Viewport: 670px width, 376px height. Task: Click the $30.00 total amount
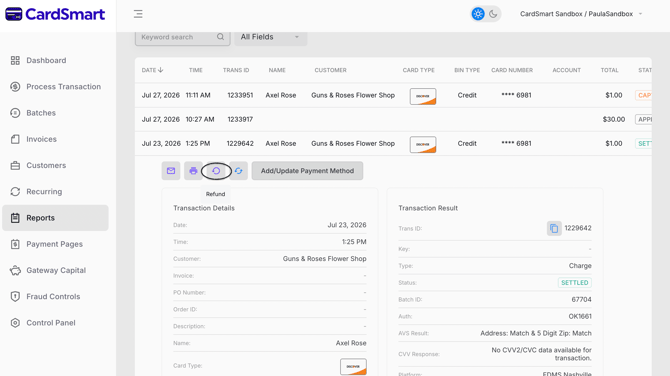pos(614,120)
